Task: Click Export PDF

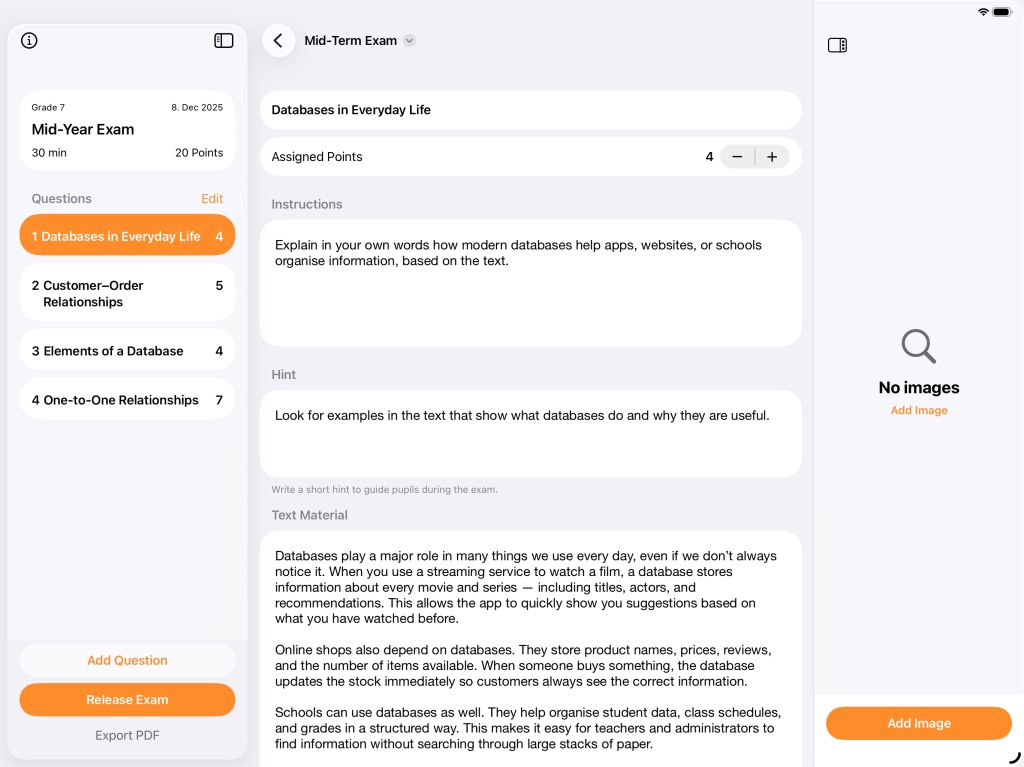Action: (127, 735)
